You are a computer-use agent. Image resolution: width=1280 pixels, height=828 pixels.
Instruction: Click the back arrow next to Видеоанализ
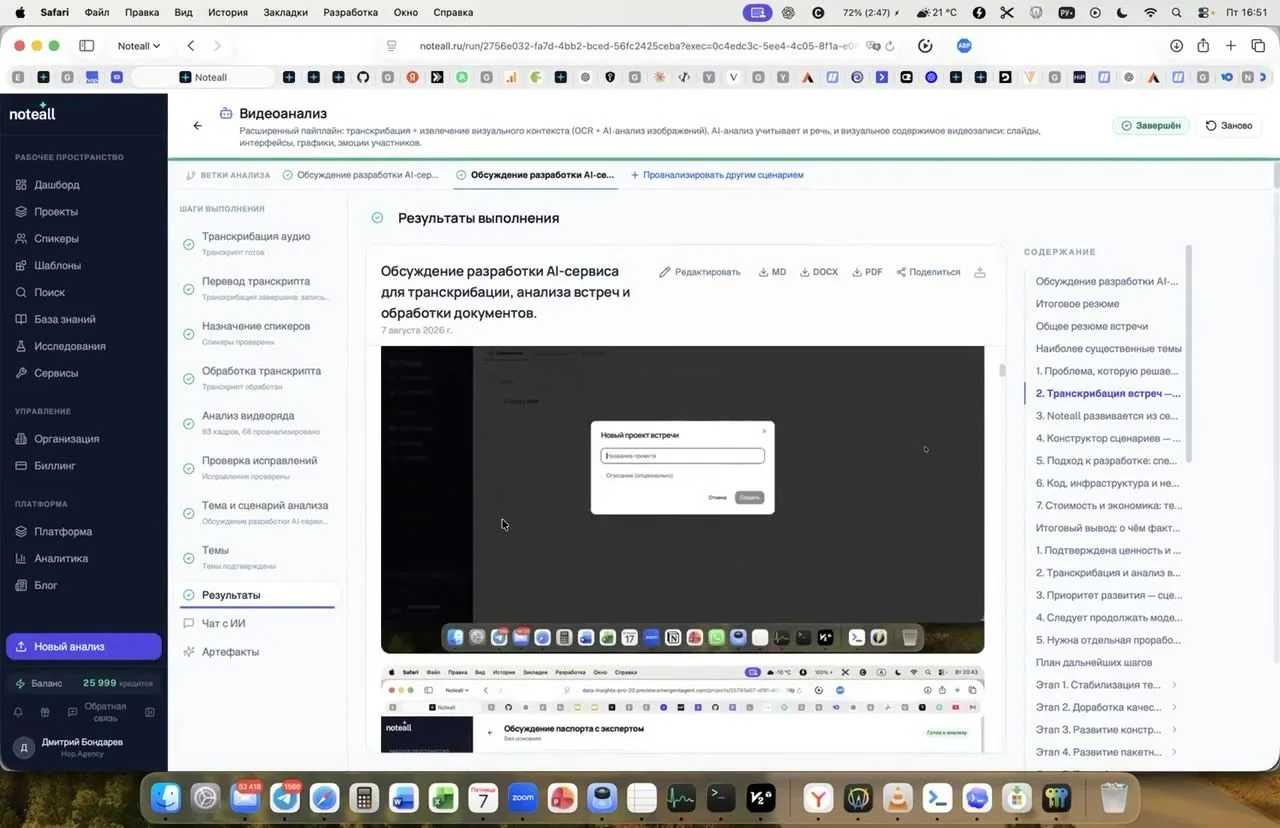point(198,126)
